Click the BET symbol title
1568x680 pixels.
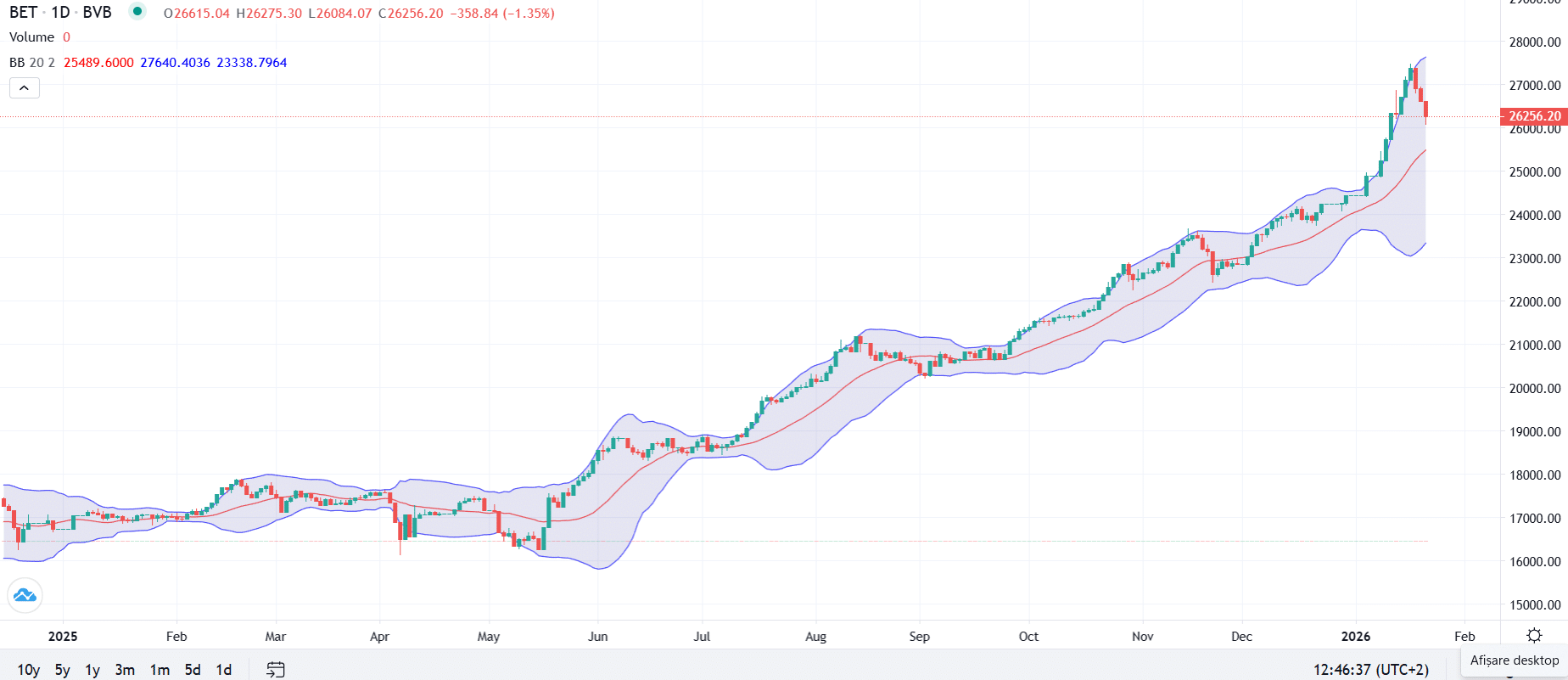tap(24, 13)
